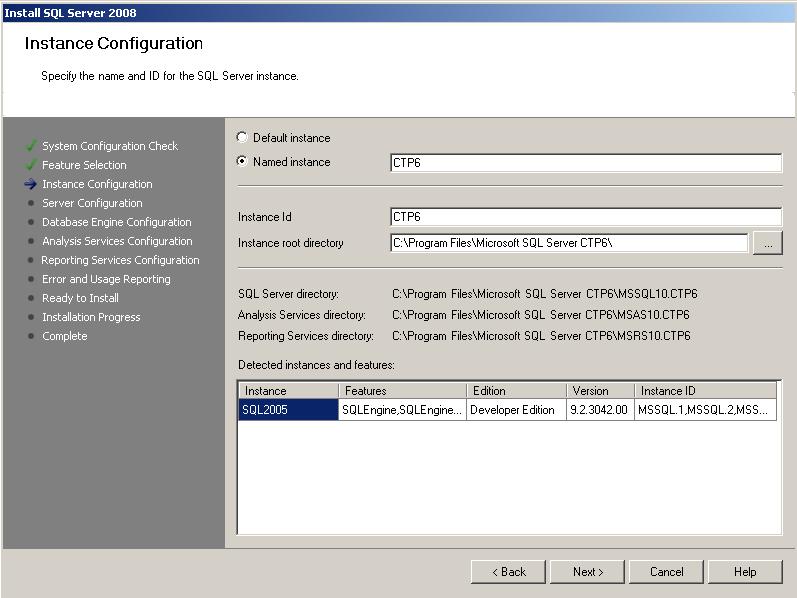Click the SQL Server directory path MSSQL10.CTP6
The height and width of the screenshot is (598, 797).
pyautogui.click(x=545, y=294)
